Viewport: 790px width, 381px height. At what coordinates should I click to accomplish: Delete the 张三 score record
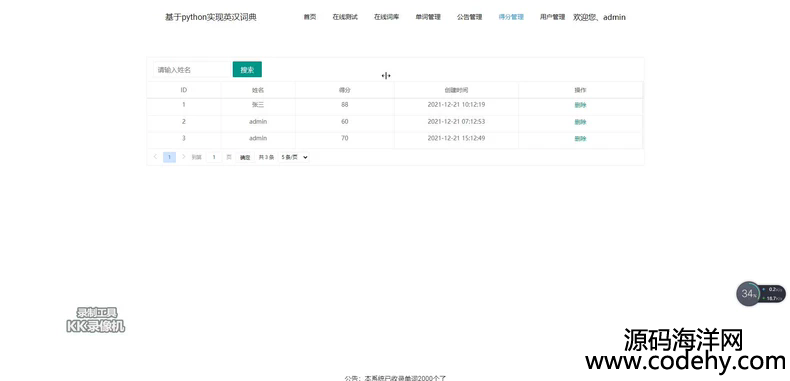tap(580, 105)
